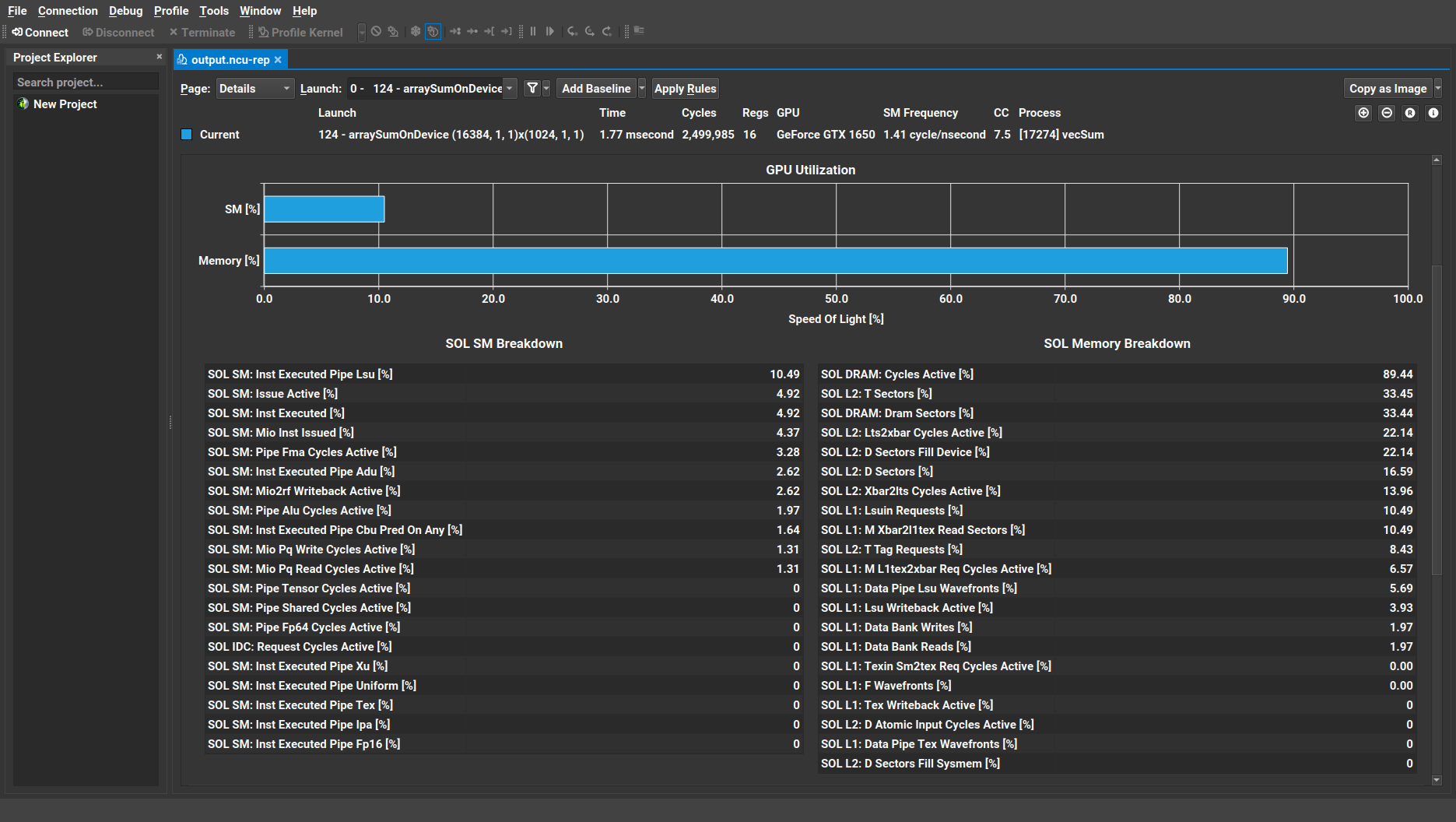The image size is (1456, 822).
Task: Close the output.ncu-rep tab
Action: click(x=278, y=60)
